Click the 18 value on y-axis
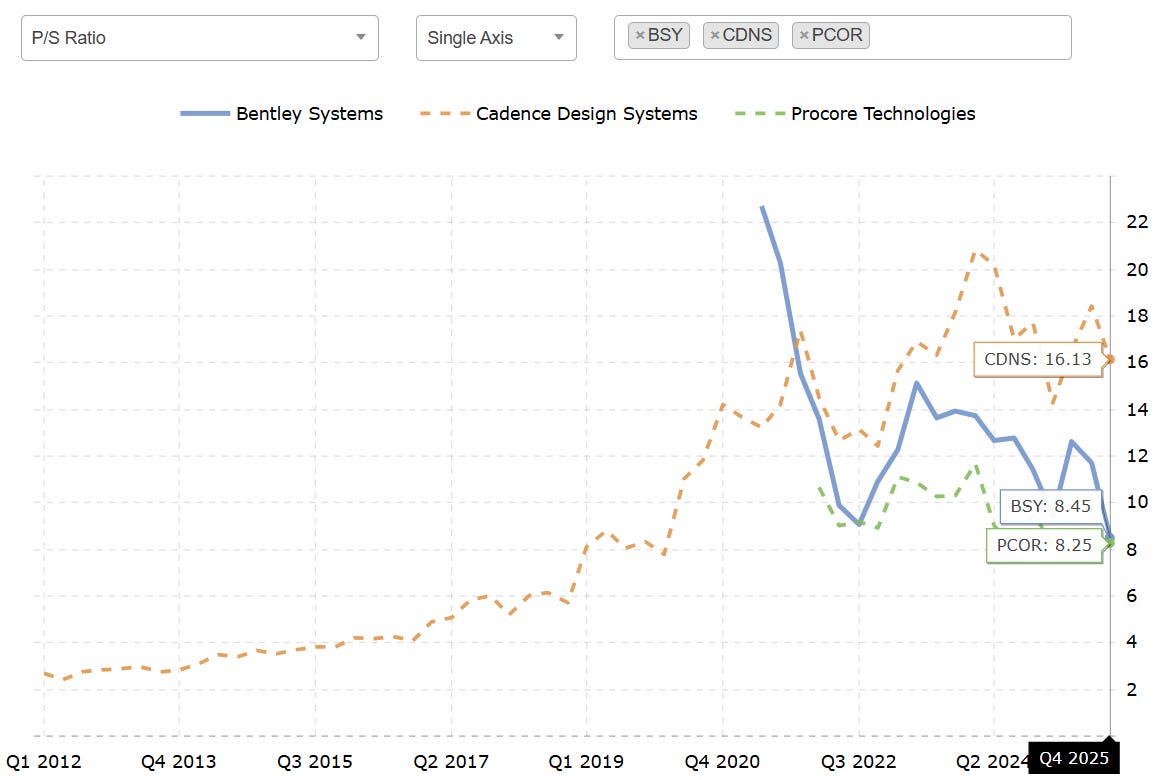Viewport: 1170px width, 780px height. coord(1137,316)
